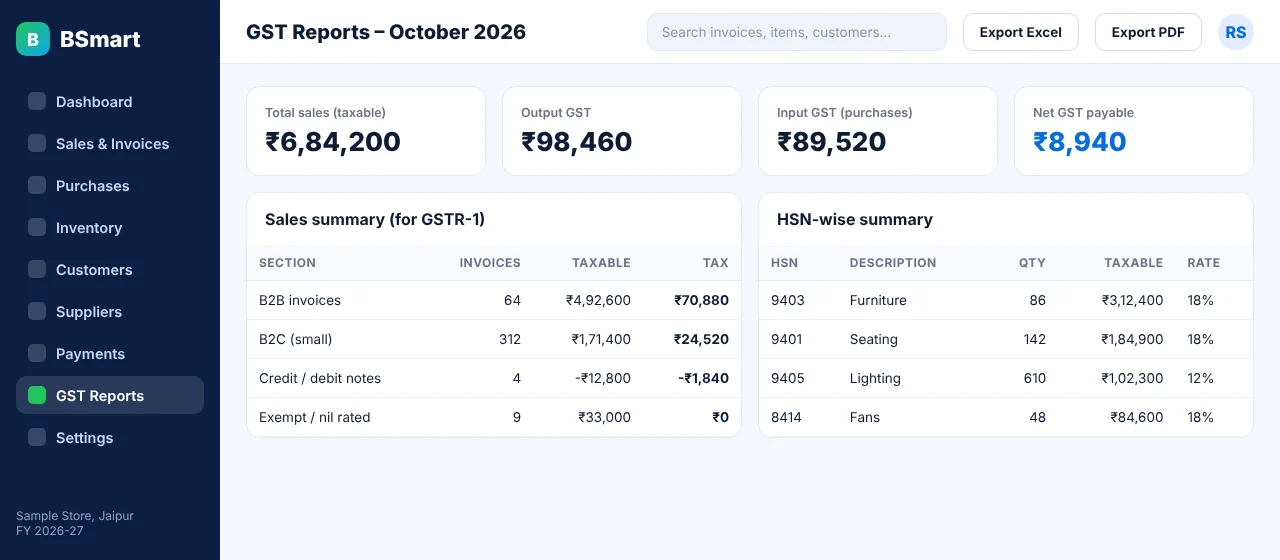
Task: Click the Inventory sidebar icon
Action: pyautogui.click(x=37, y=227)
